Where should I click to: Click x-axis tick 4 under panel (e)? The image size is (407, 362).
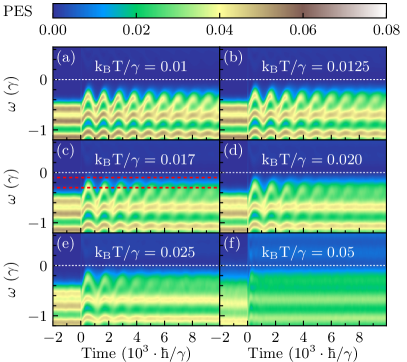point(136,338)
